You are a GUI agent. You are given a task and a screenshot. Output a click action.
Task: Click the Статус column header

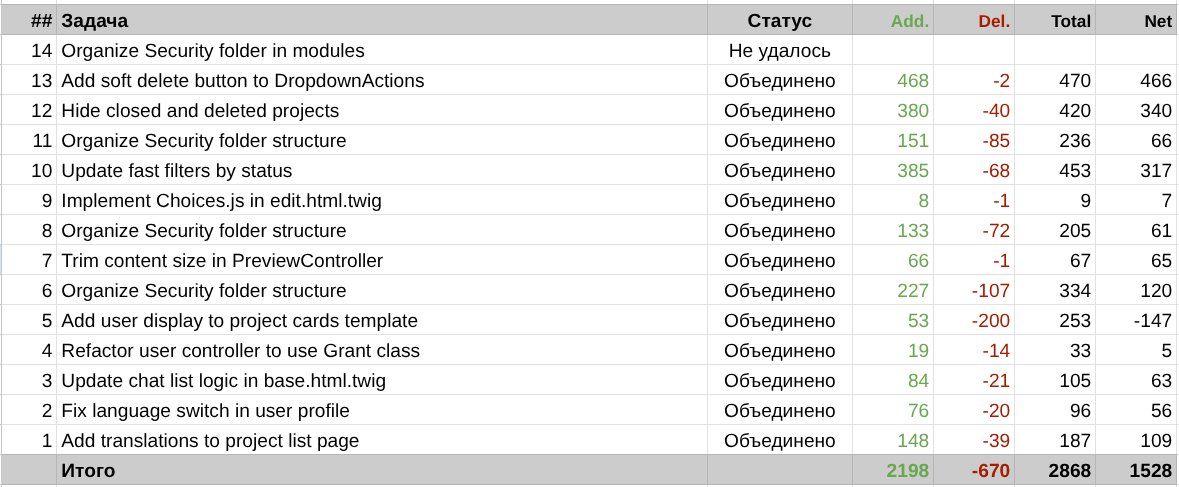click(779, 21)
